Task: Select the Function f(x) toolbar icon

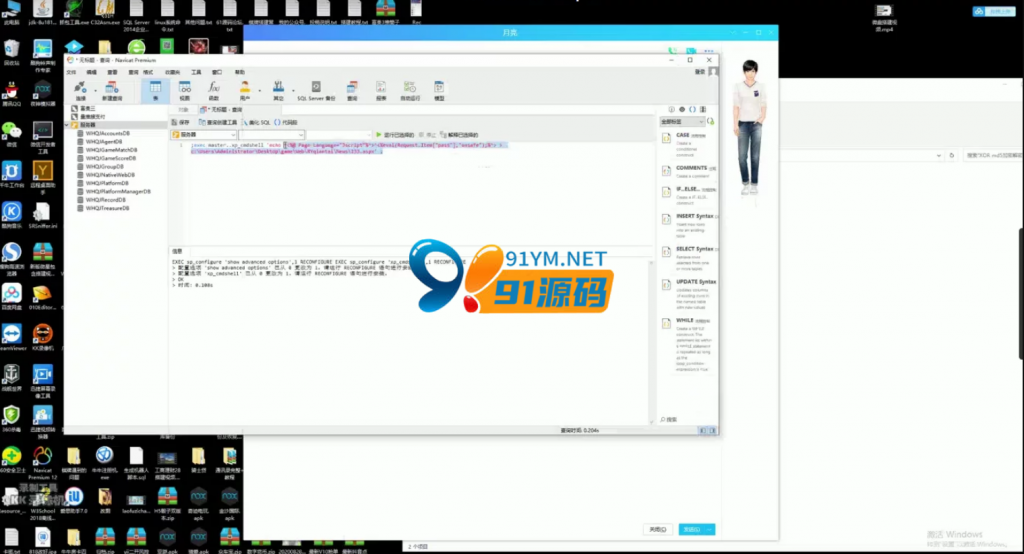Action: pos(214,90)
